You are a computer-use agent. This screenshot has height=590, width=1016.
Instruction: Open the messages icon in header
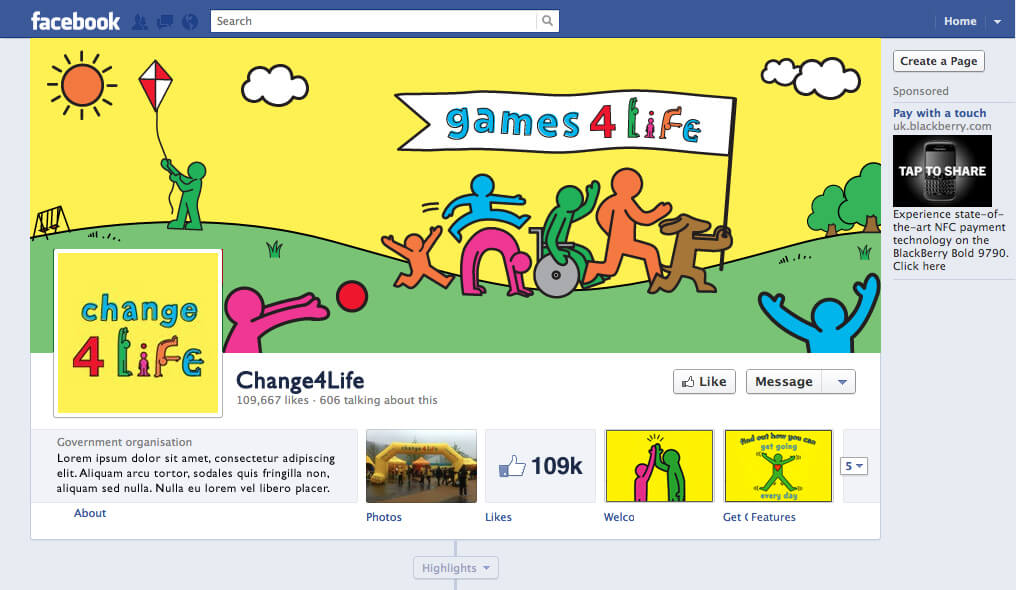(165, 22)
